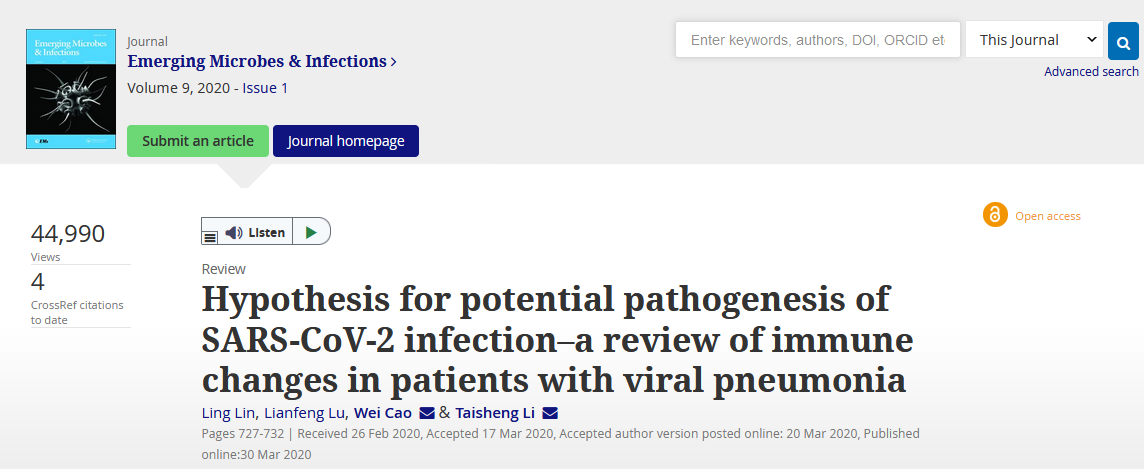Click the Journal homepage button

346,141
